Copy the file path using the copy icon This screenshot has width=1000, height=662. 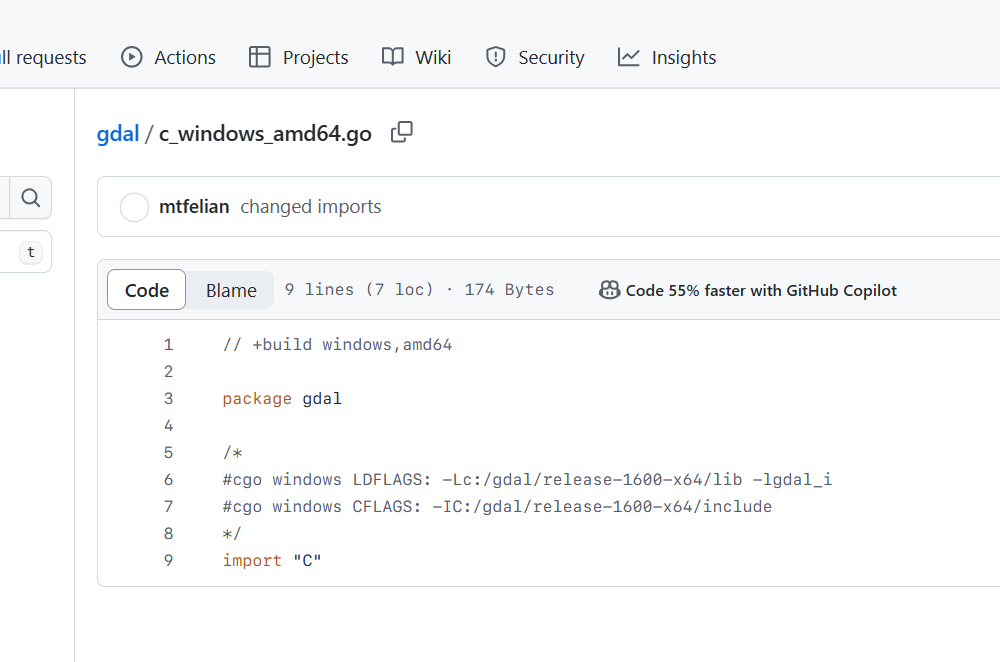pos(402,132)
